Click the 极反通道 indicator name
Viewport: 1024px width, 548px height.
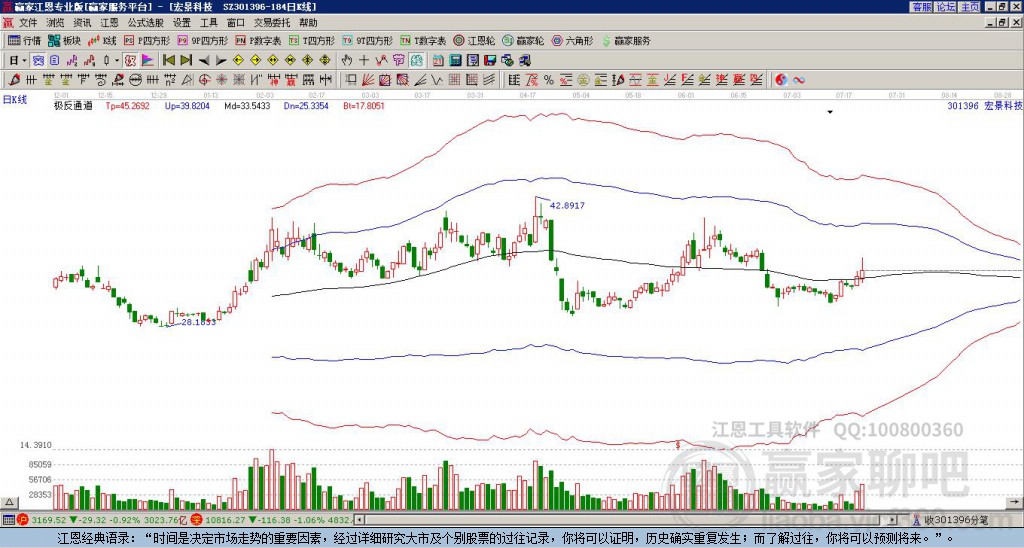pyautogui.click(x=73, y=105)
